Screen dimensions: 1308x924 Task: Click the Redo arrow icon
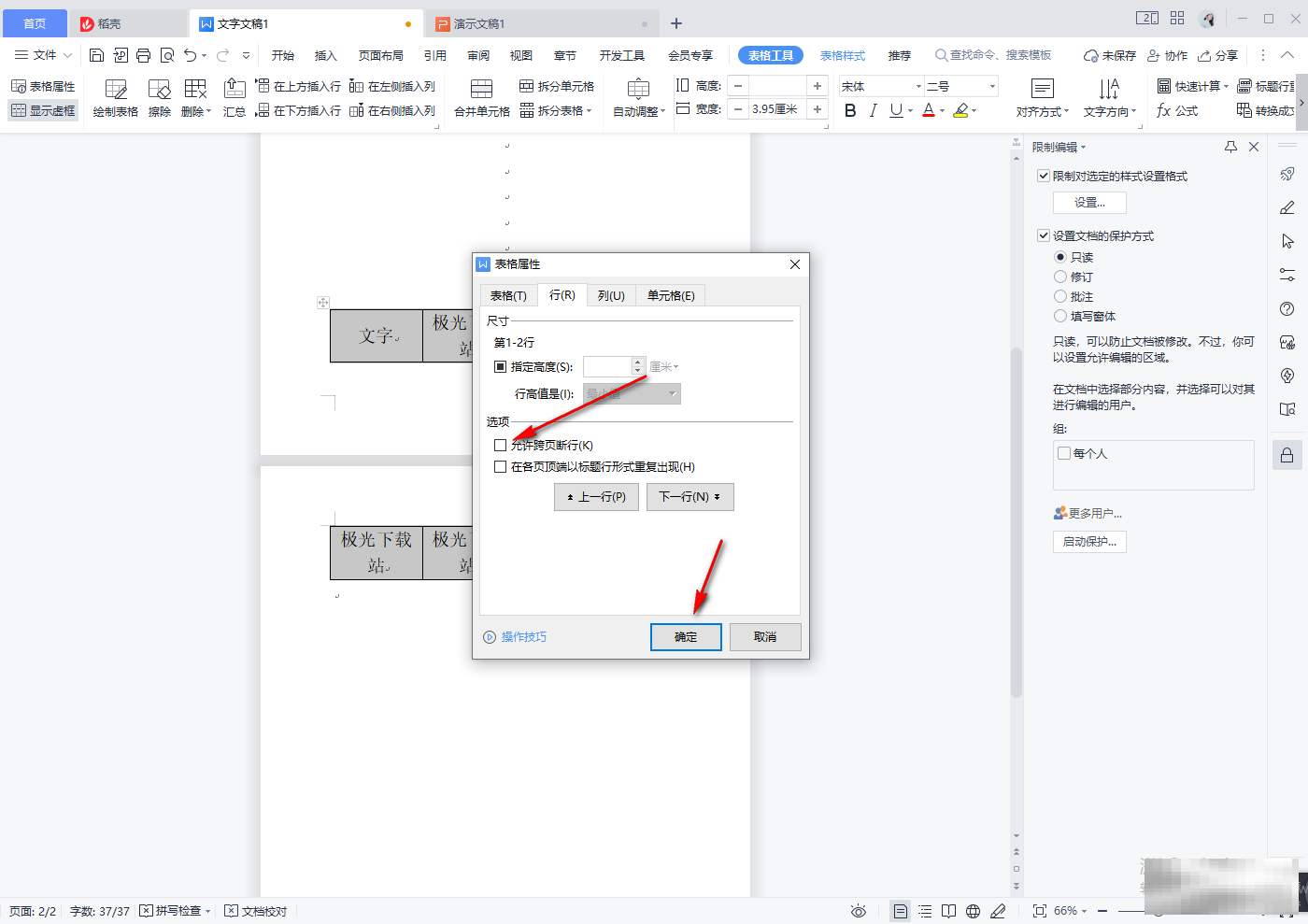223,55
